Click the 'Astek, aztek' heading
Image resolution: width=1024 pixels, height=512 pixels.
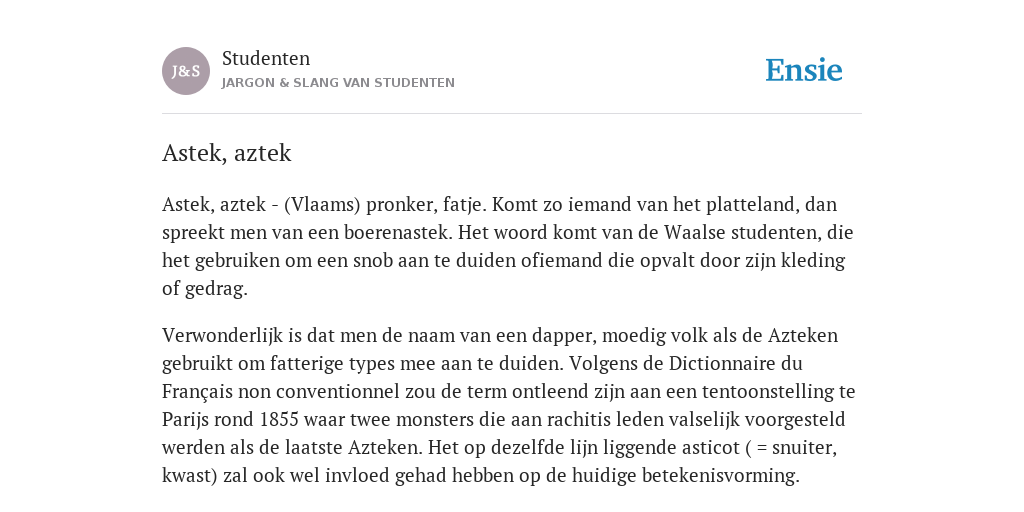click(227, 153)
